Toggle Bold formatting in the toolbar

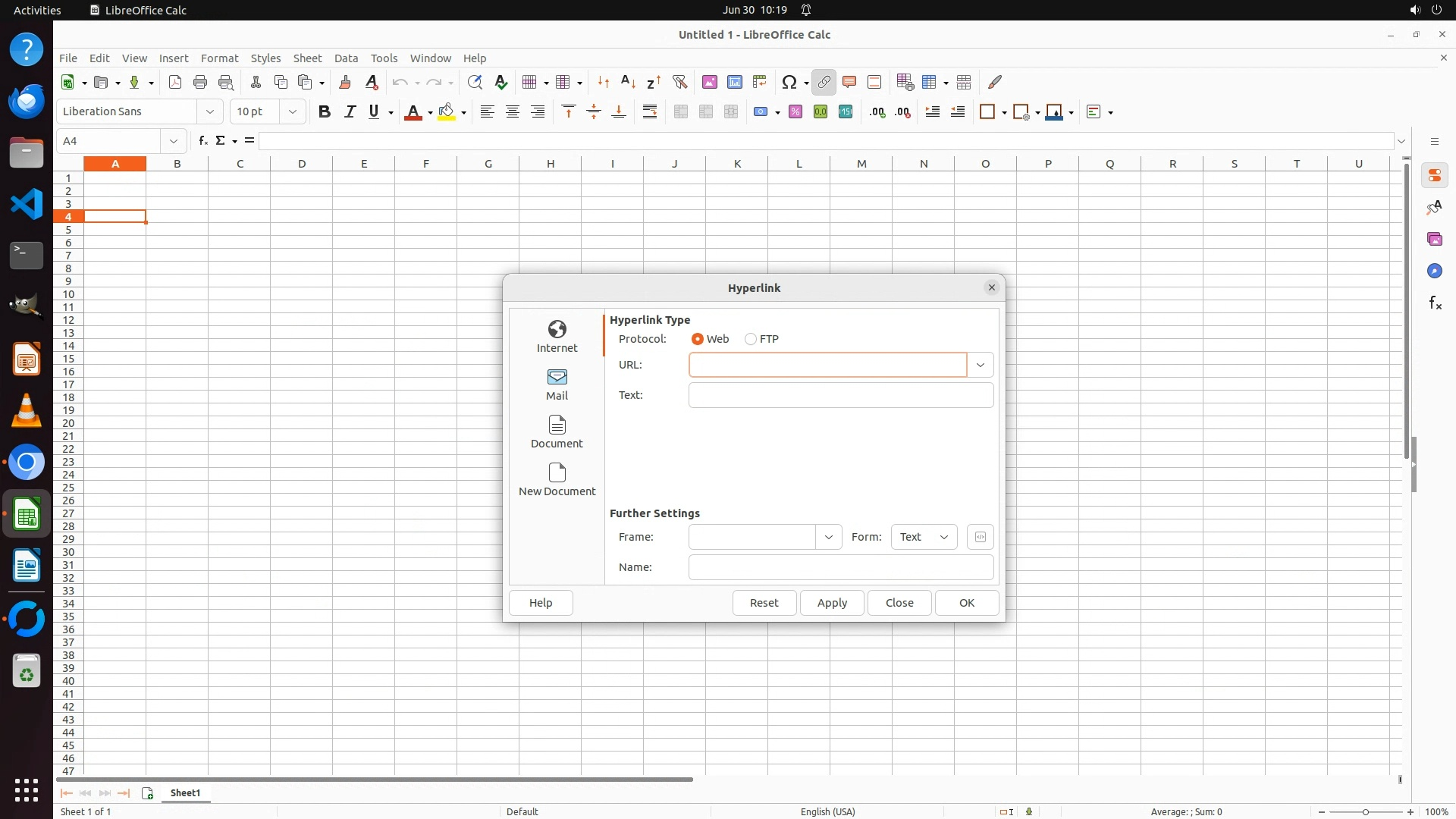(x=325, y=112)
